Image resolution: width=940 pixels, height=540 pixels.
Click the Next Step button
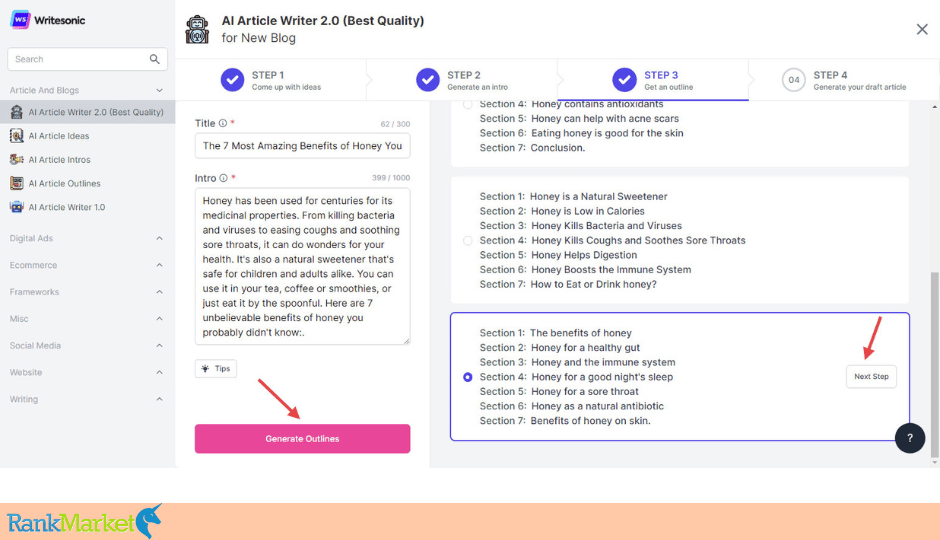click(871, 376)
